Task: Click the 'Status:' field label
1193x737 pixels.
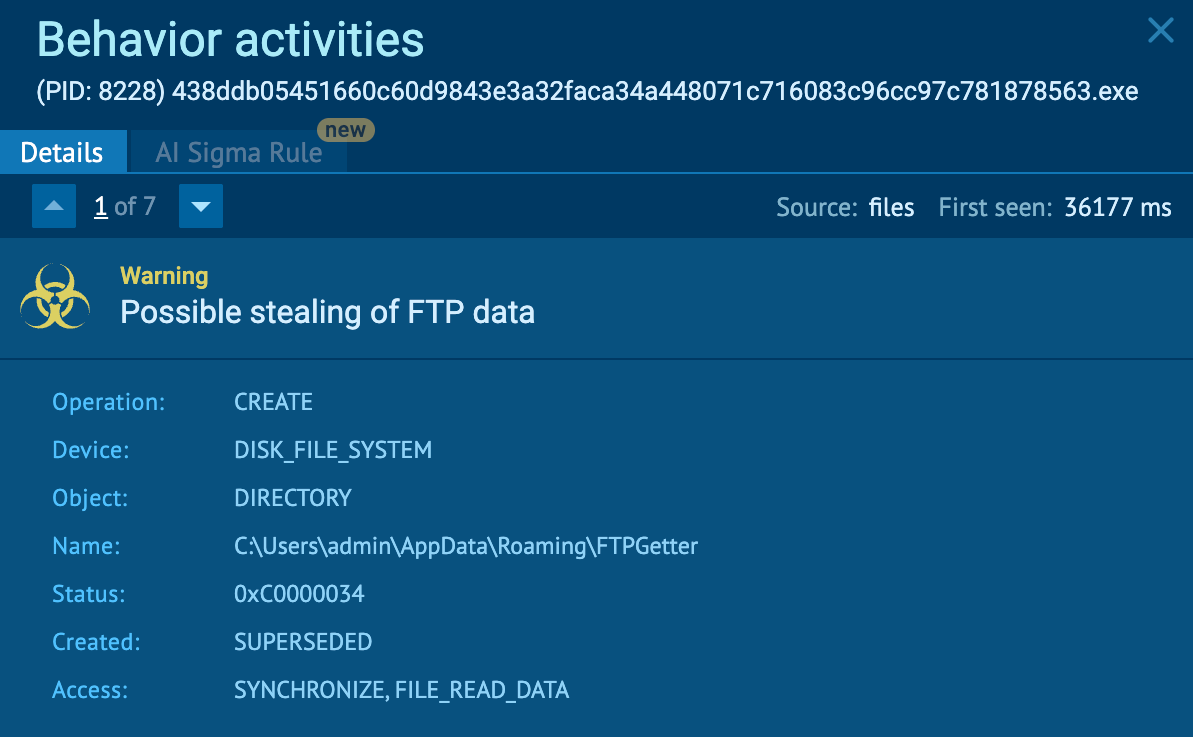Action: [x=88, y=593]
